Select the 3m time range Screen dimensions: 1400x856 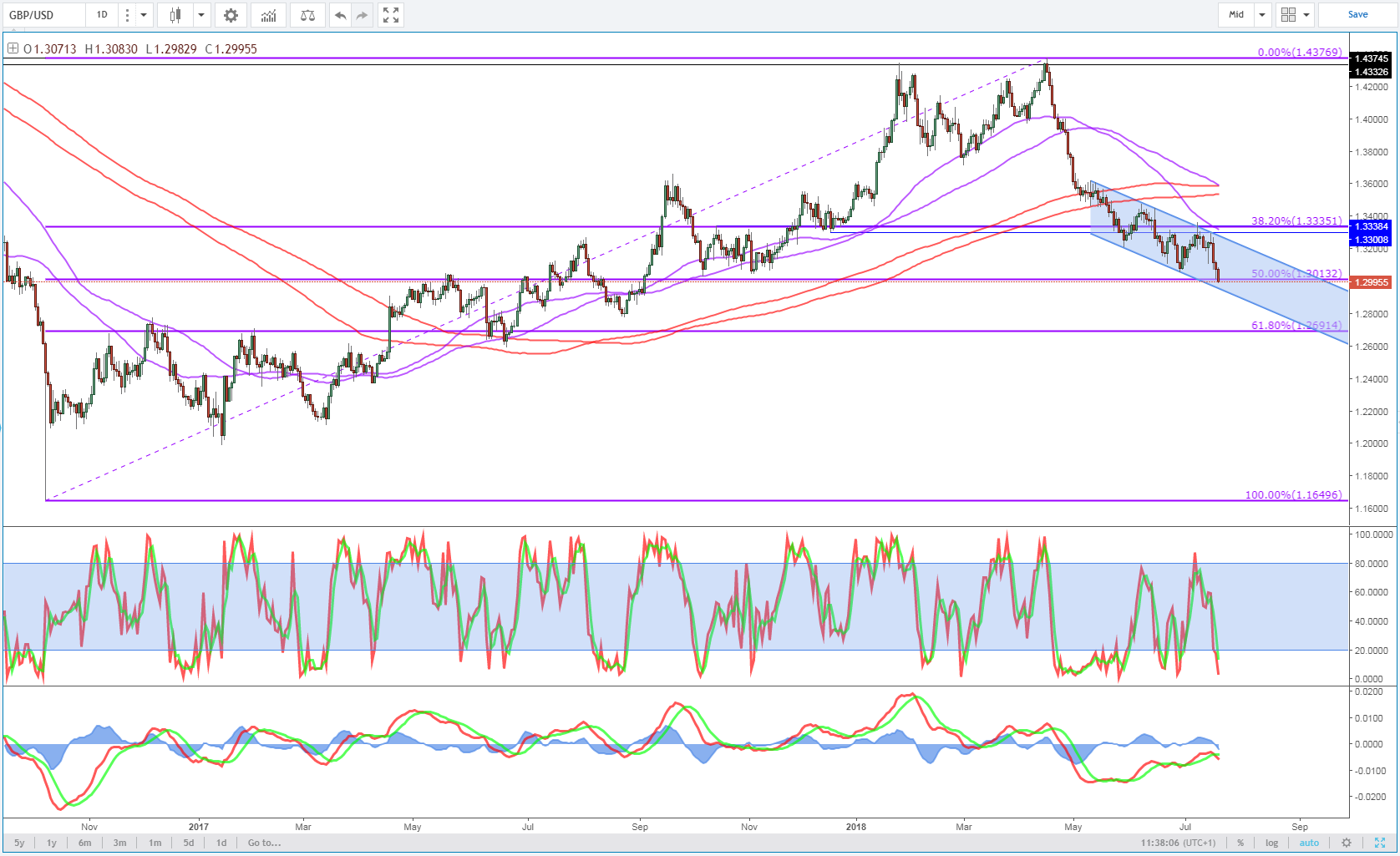120,843
